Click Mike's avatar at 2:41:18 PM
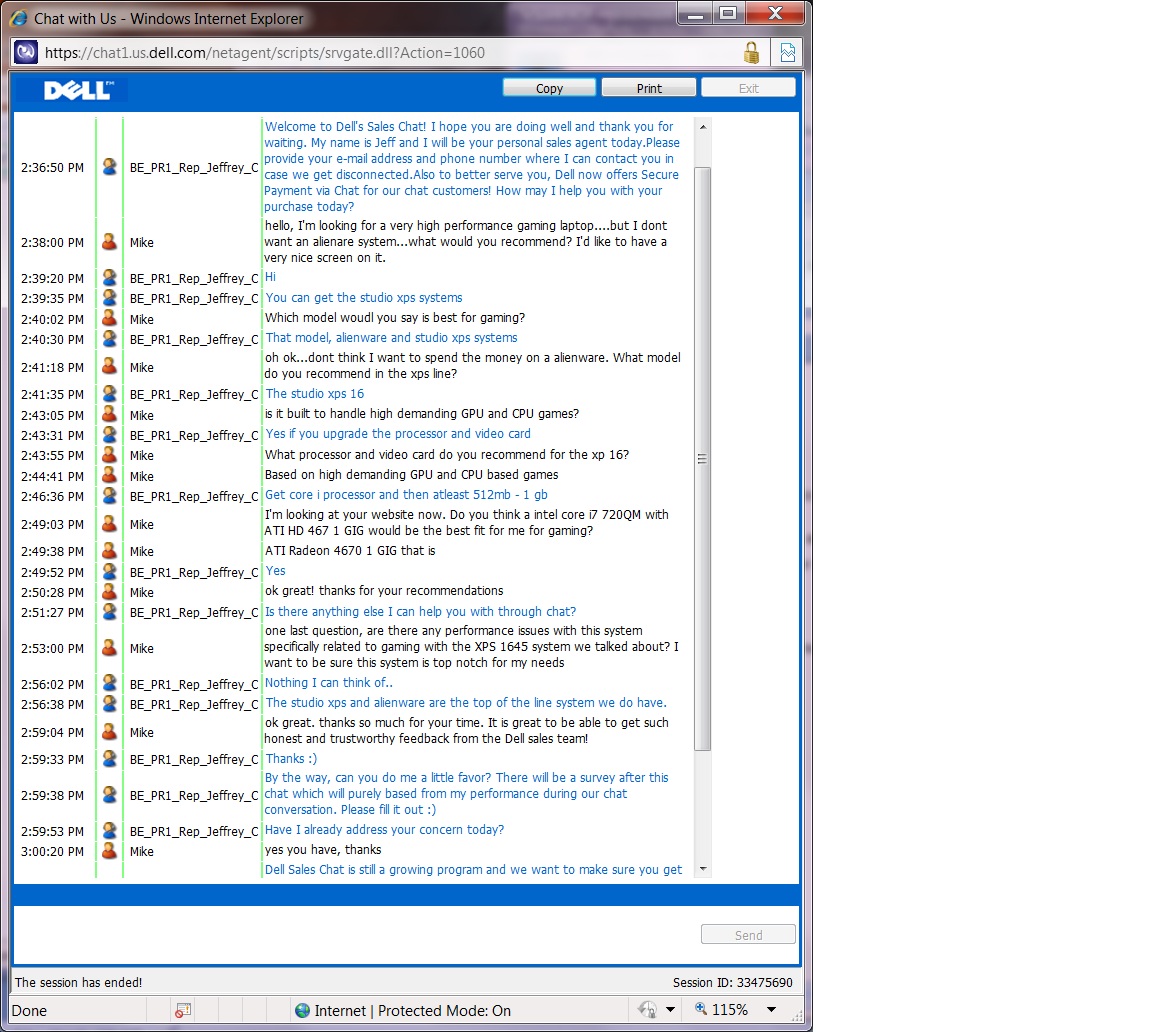Screen dimensions: 1152x1032 point(109,366)
